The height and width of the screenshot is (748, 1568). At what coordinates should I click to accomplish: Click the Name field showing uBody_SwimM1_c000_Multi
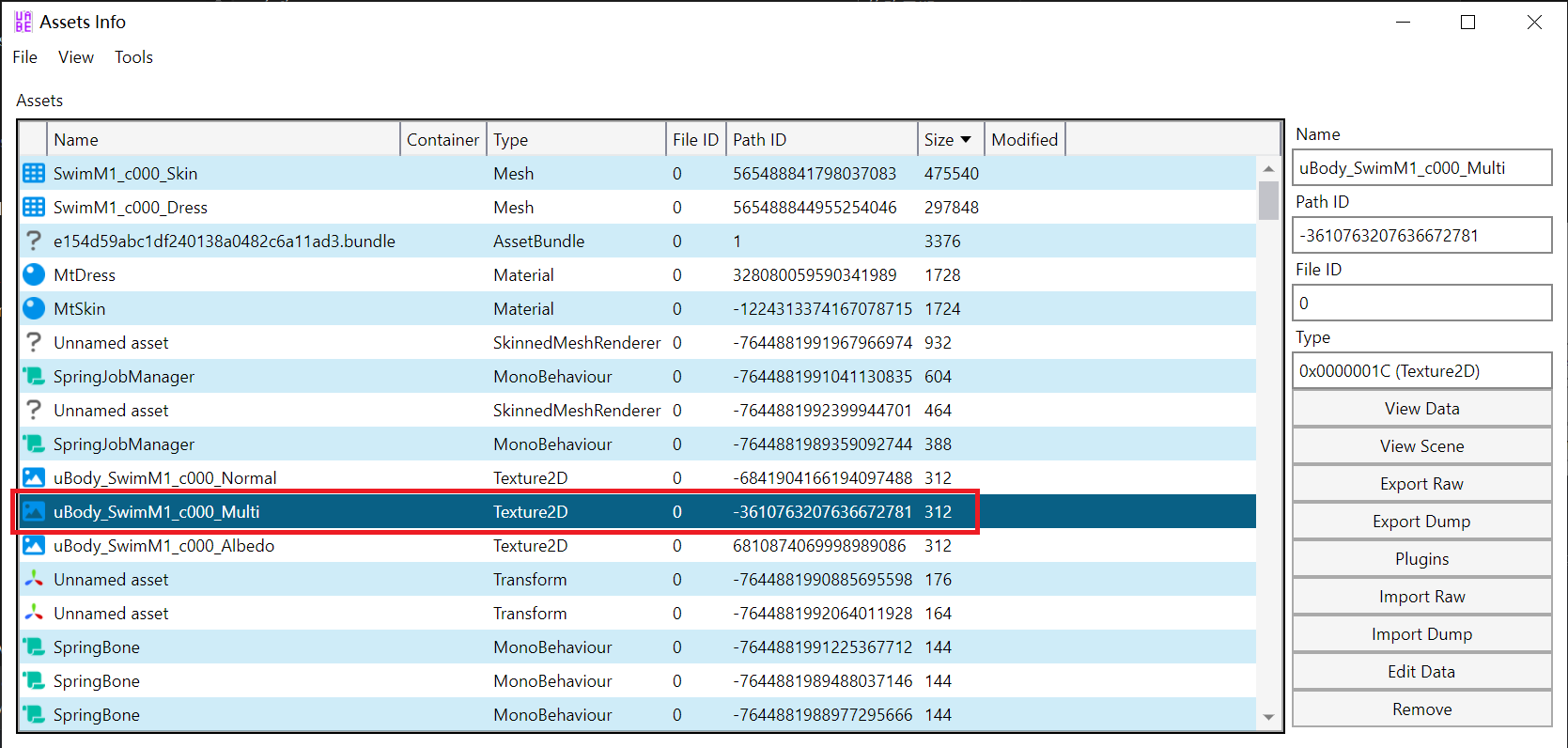click(x=1421, y=168)
